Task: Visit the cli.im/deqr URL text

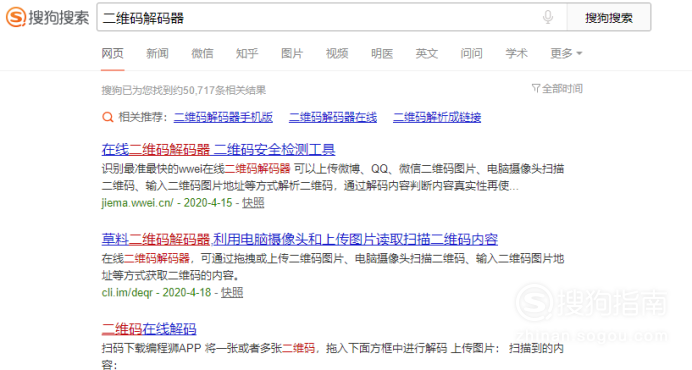Action: click(x=127, y=292)
